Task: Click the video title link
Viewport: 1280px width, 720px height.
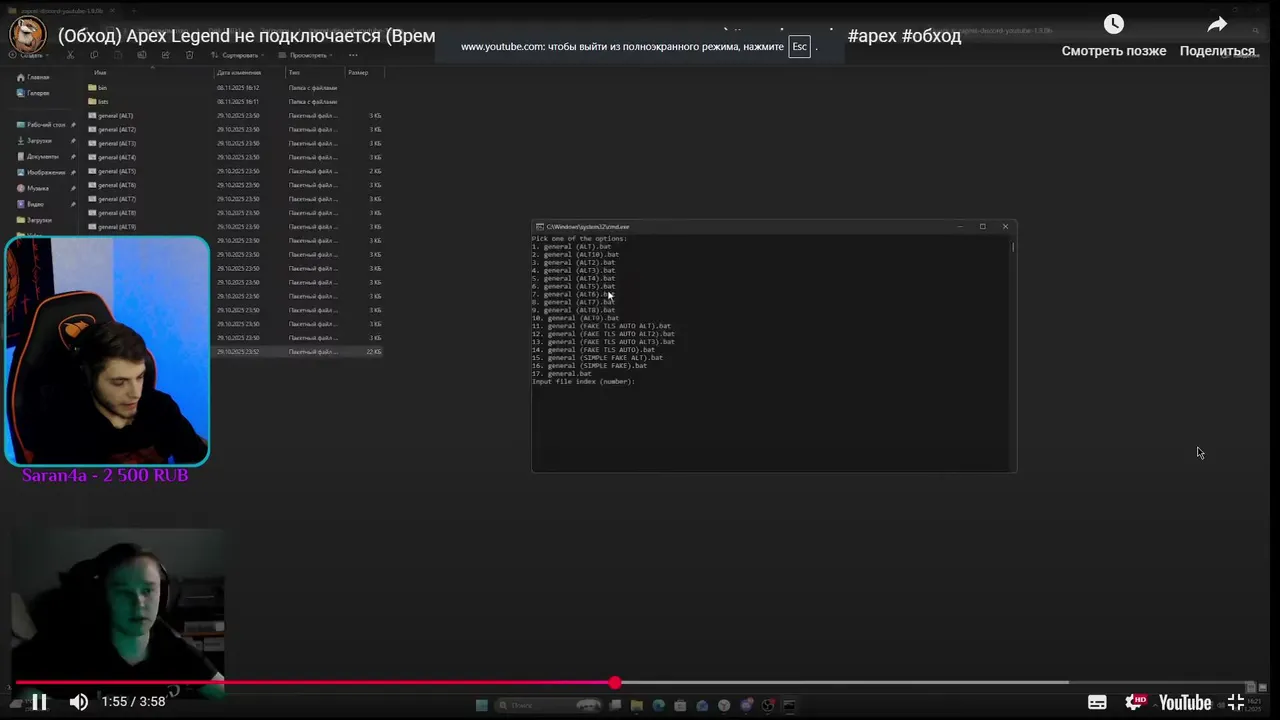Action: click(247, 36)
